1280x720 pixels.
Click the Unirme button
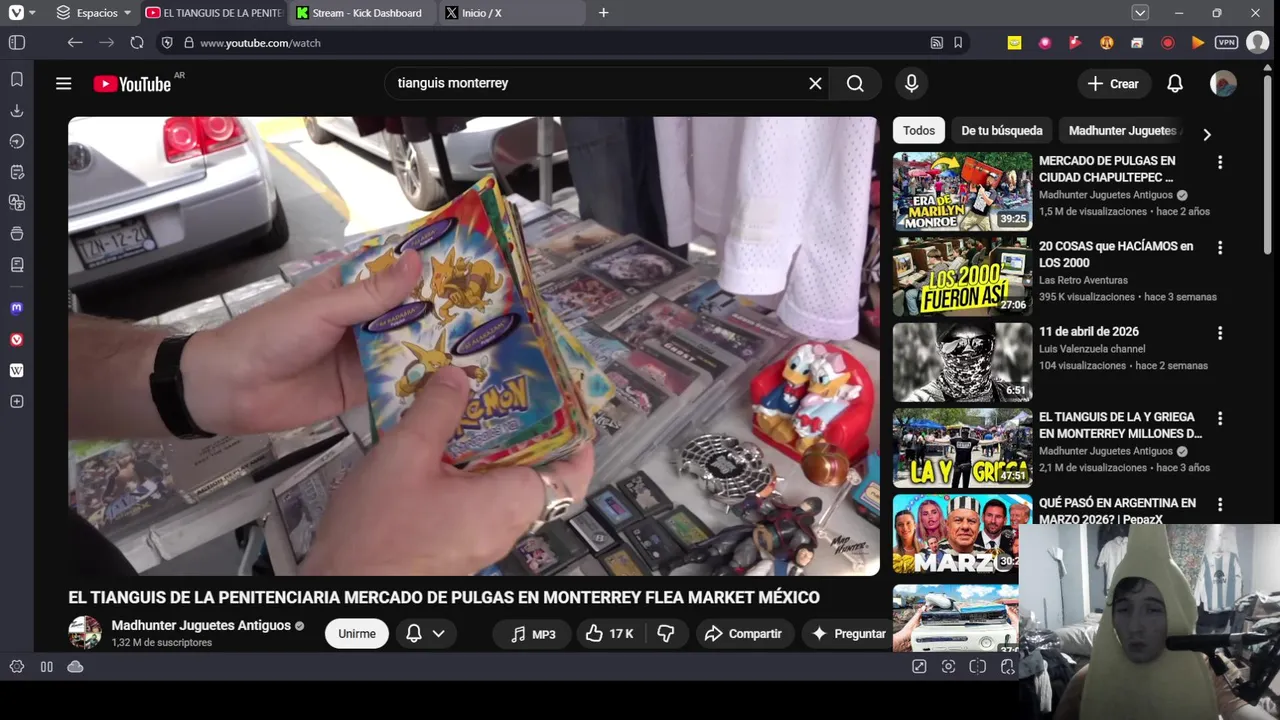(357, 634)
